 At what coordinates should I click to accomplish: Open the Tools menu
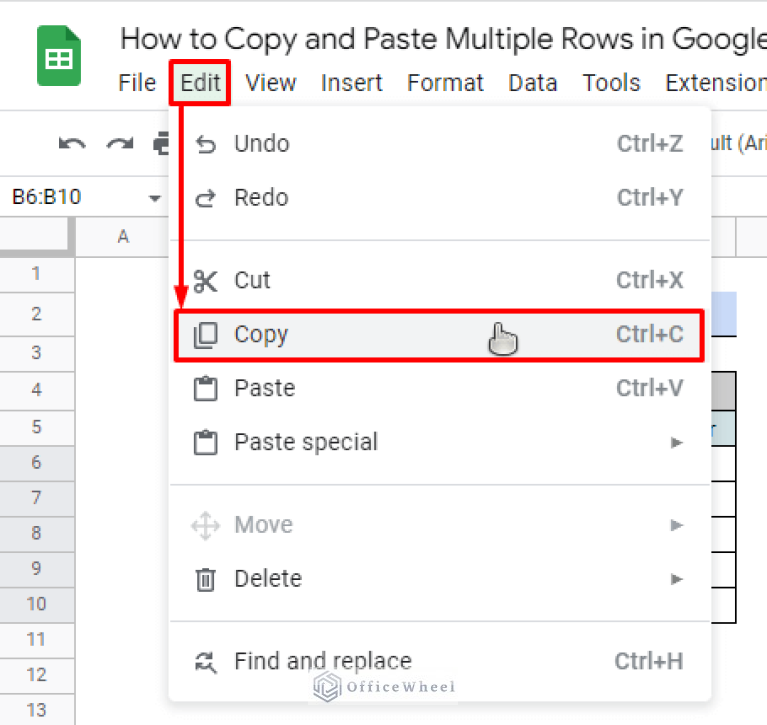click(611, 83)
